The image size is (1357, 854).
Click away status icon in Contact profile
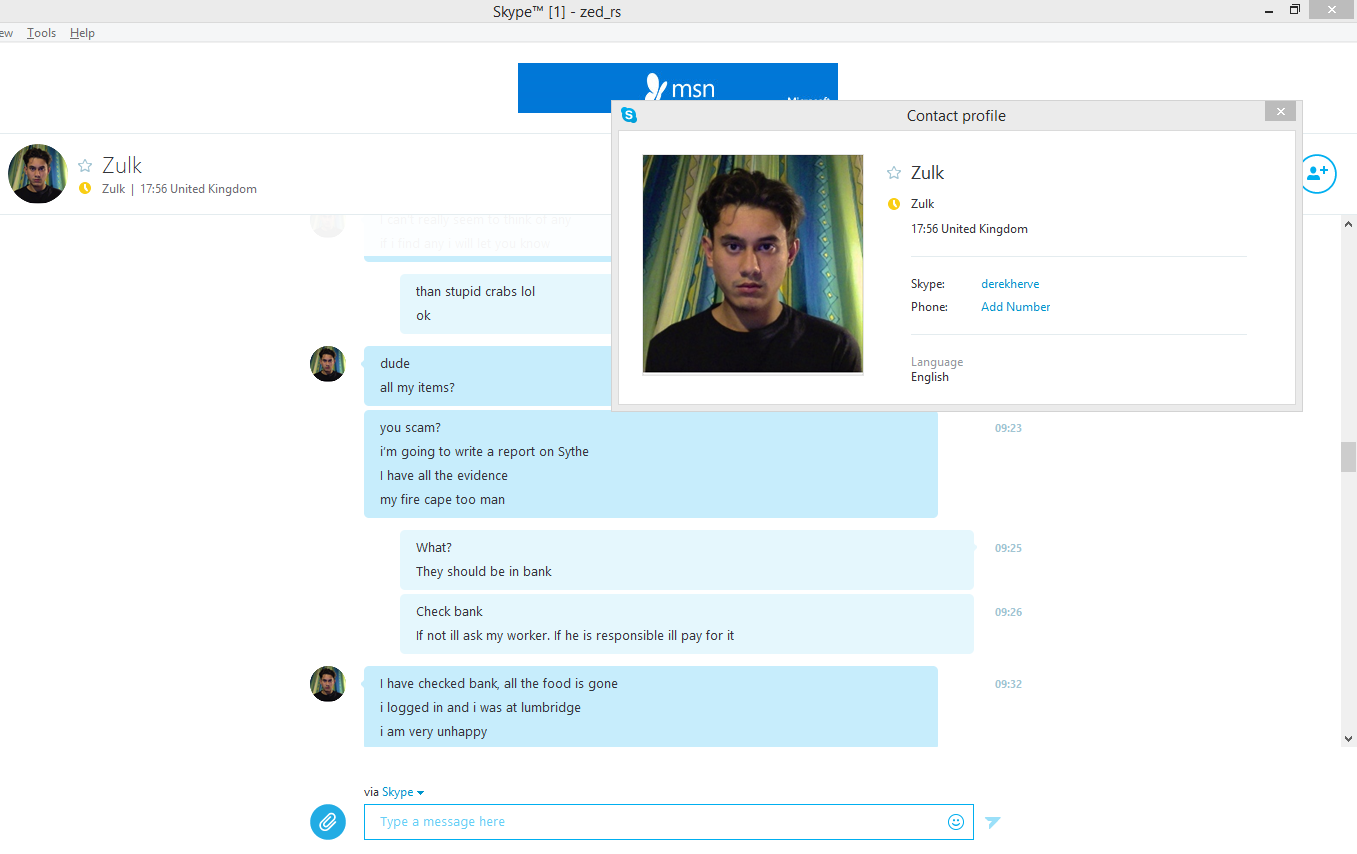pyautogui.click(x=894, y=204)
